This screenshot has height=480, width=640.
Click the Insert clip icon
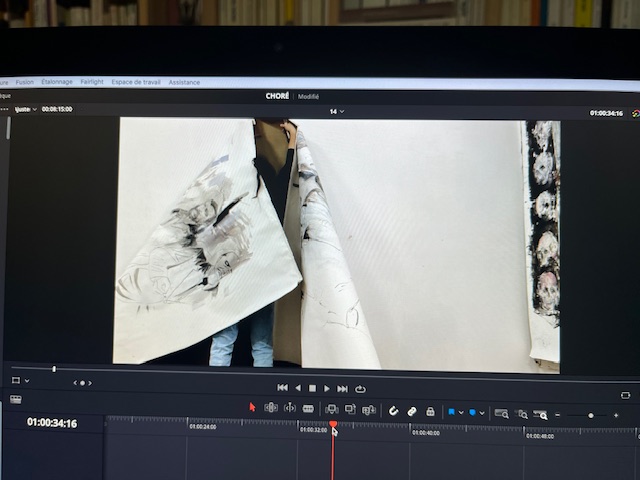(331, 409)
